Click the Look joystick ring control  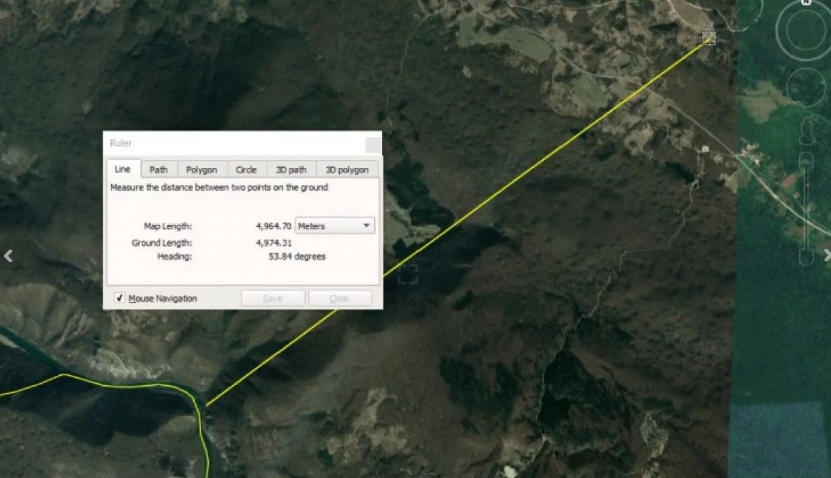tap(806, 32)
